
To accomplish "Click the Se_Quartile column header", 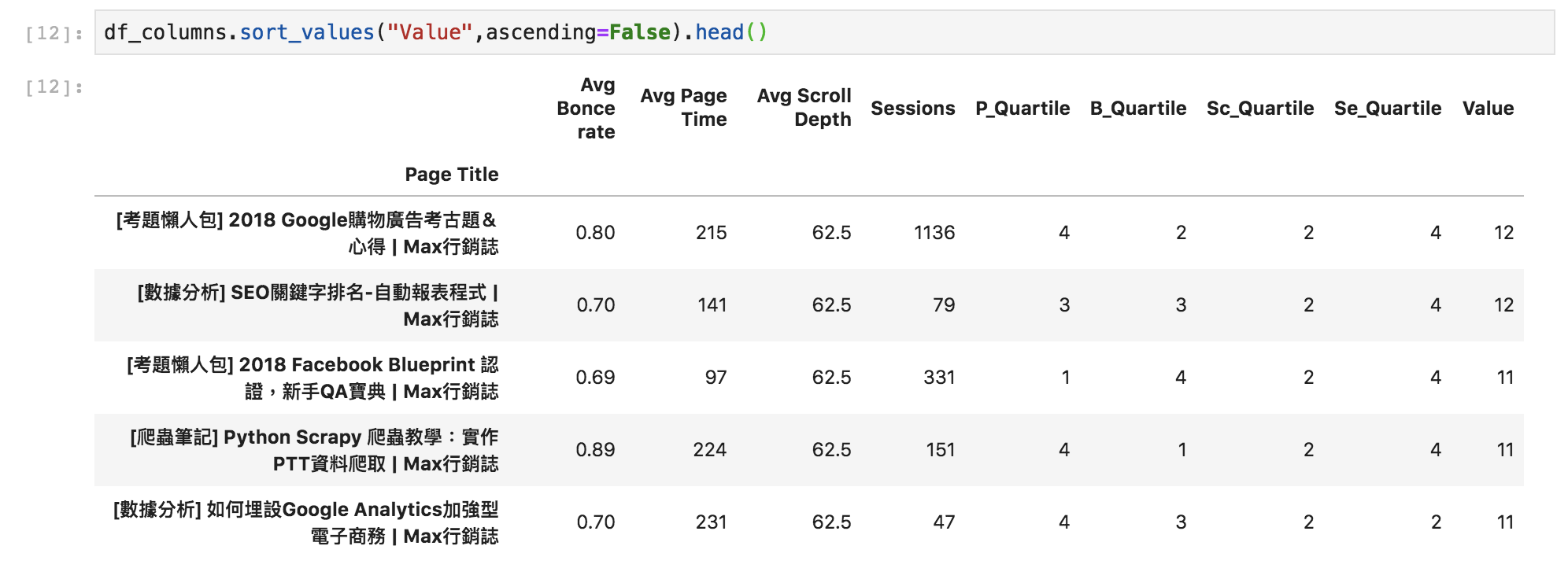I will (x=1388, y=109).
